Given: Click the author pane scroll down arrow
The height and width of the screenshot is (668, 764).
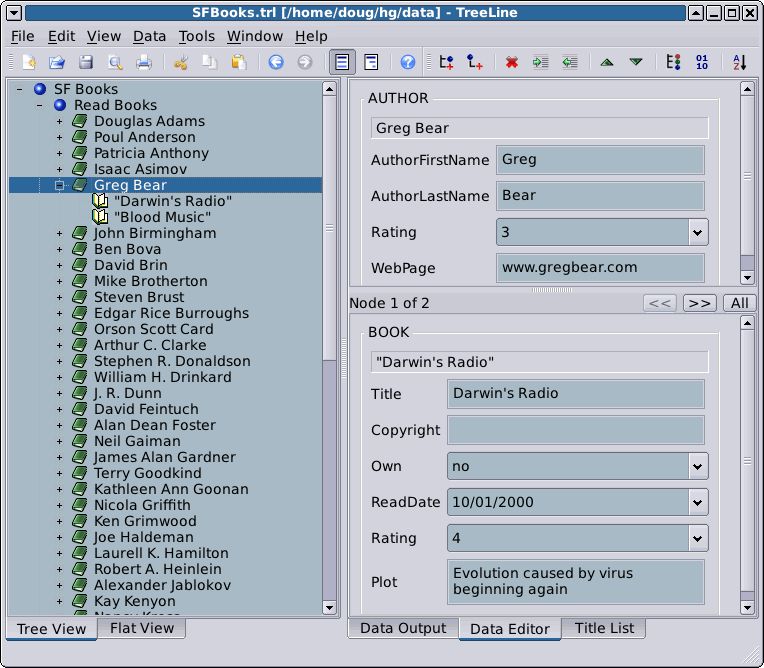Looking at the screenshot, I should click(x=747, y=278).
